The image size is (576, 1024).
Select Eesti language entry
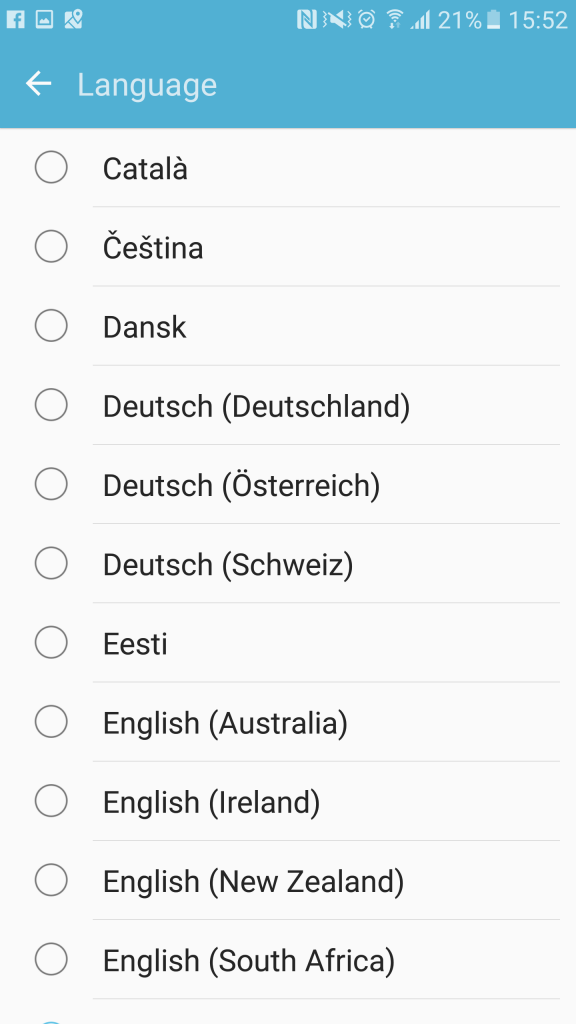tap(288, 643)
